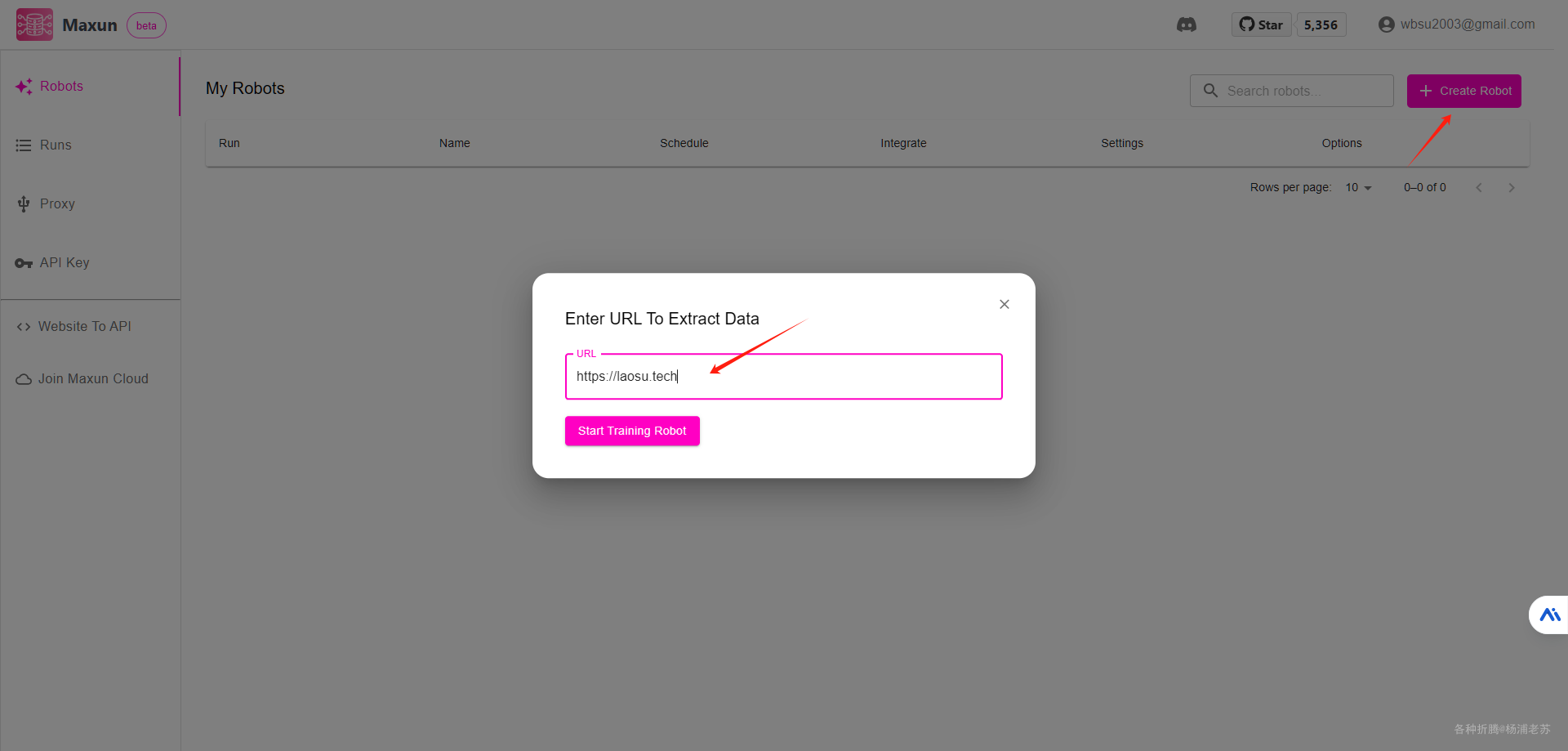Open the Proxy section
1568x751 pixels.
pos(57,203)
